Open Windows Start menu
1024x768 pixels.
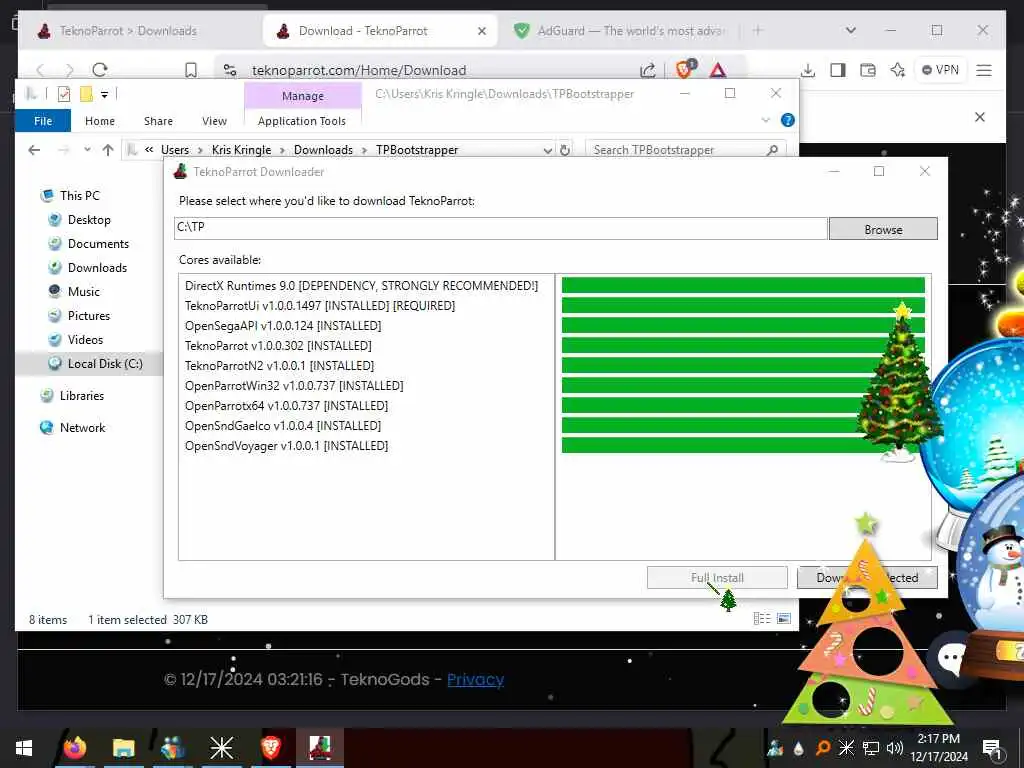click(24, 748)
